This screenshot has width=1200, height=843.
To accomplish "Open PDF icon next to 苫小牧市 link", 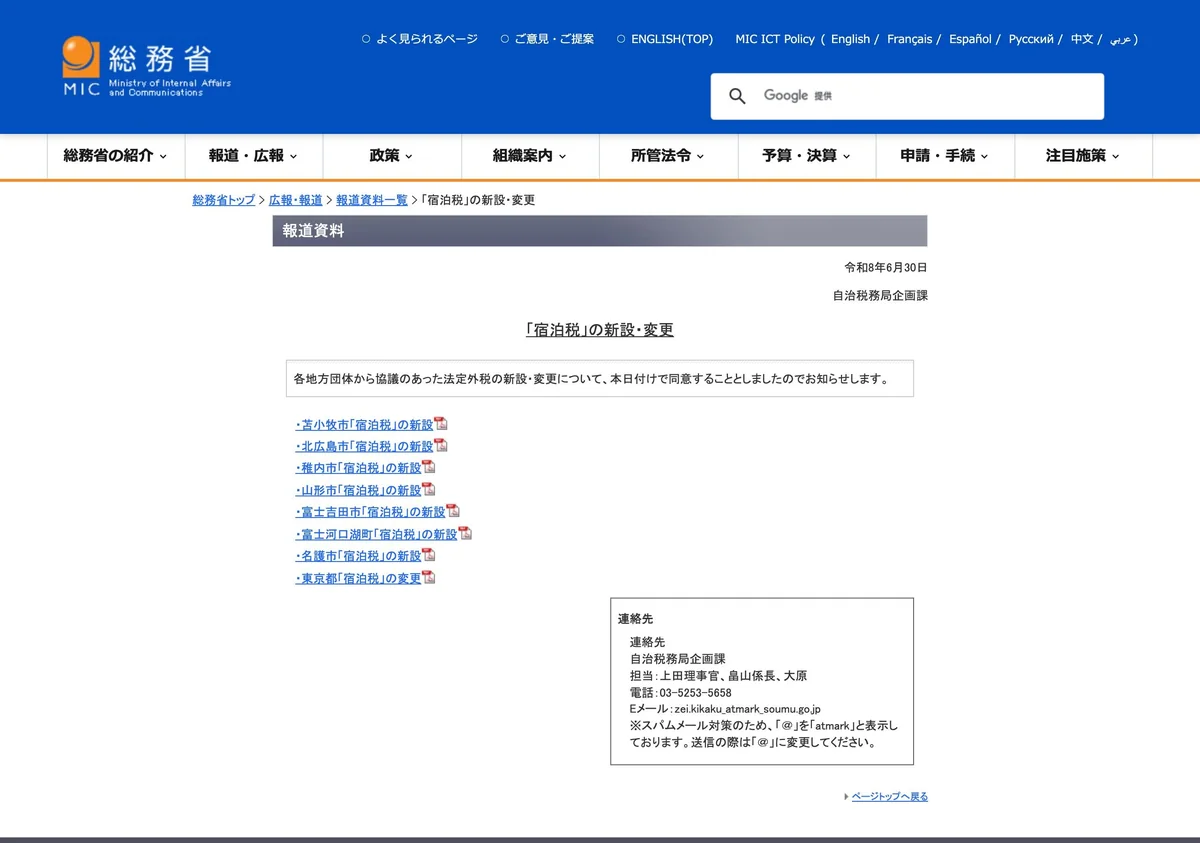I will pos(441,424).
